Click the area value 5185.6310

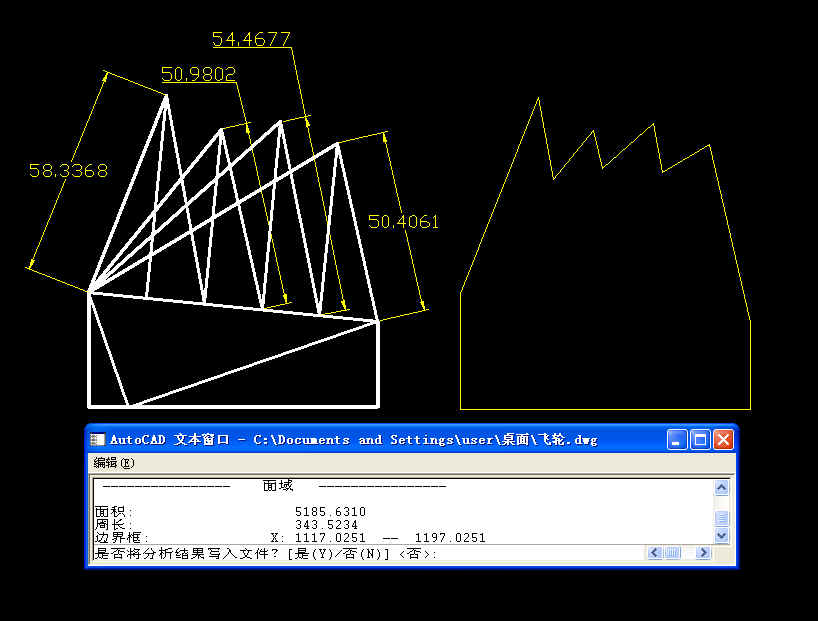pos(330,512)
